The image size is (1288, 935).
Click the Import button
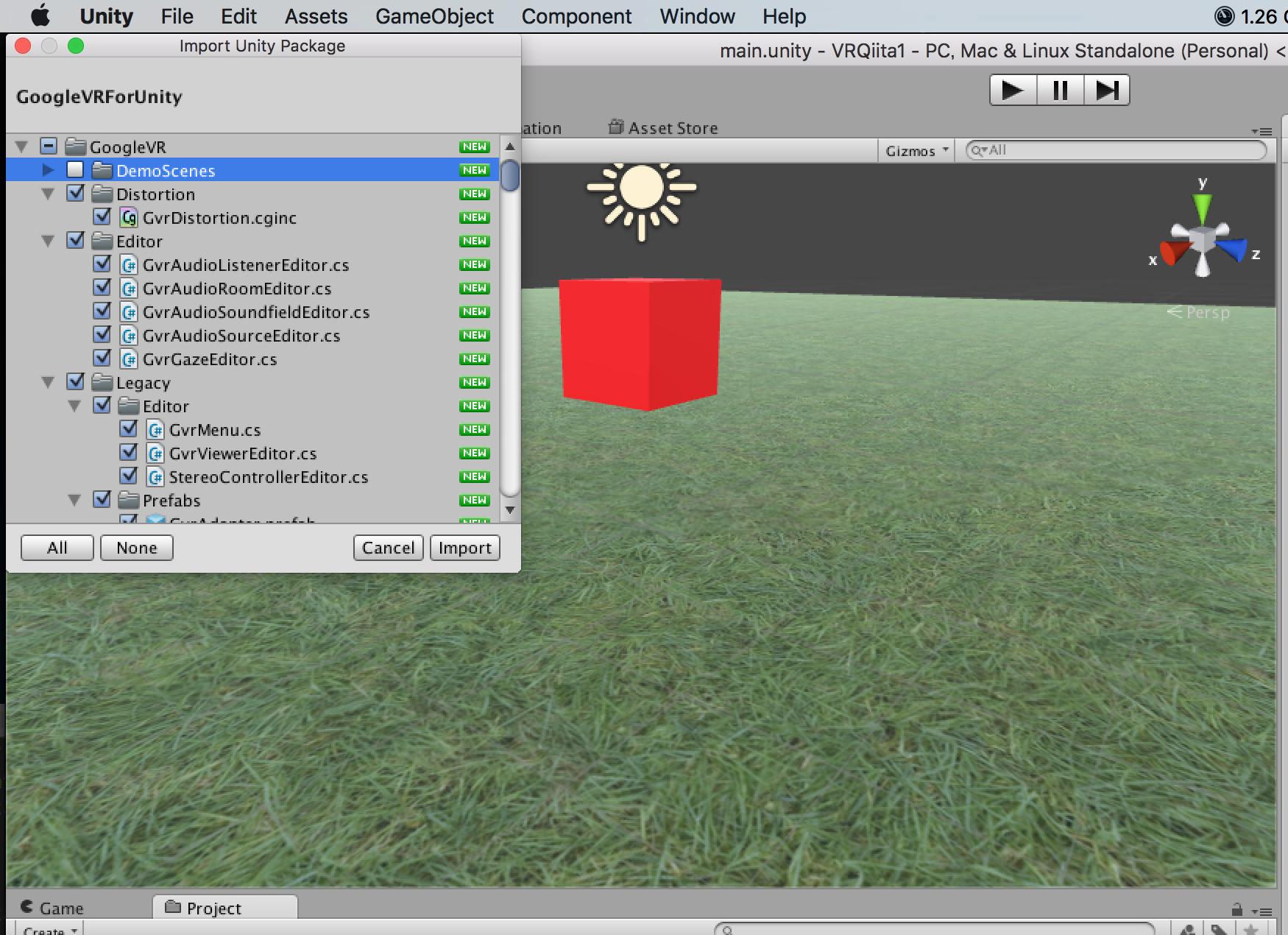[464, 548]
